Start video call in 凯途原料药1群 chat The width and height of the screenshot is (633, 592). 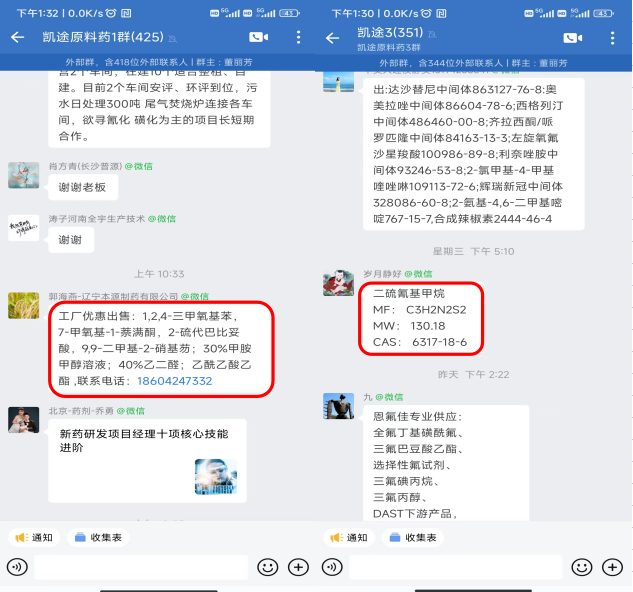[x=258, y=37]
